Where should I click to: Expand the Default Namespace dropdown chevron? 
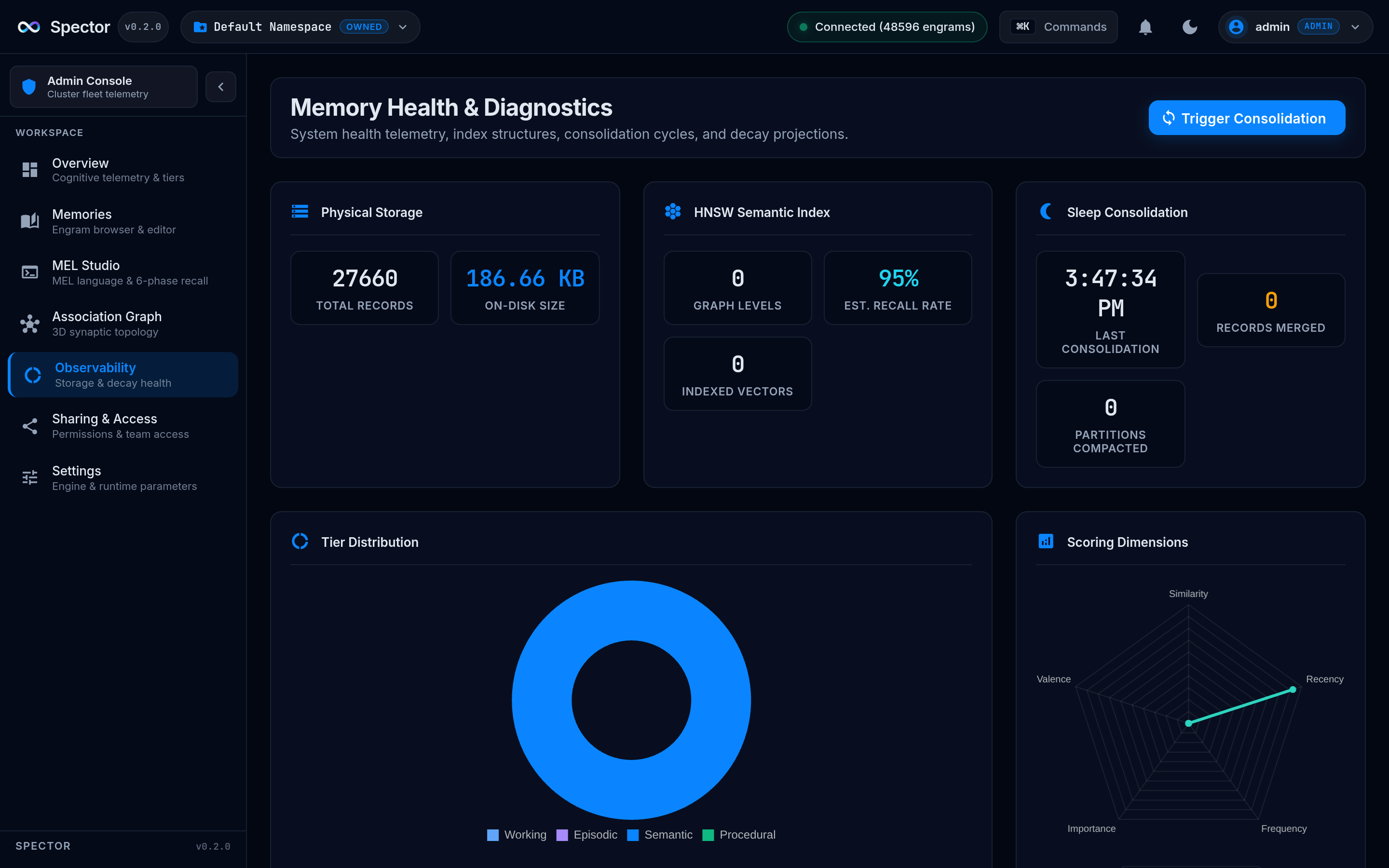[x=403, y=27]
